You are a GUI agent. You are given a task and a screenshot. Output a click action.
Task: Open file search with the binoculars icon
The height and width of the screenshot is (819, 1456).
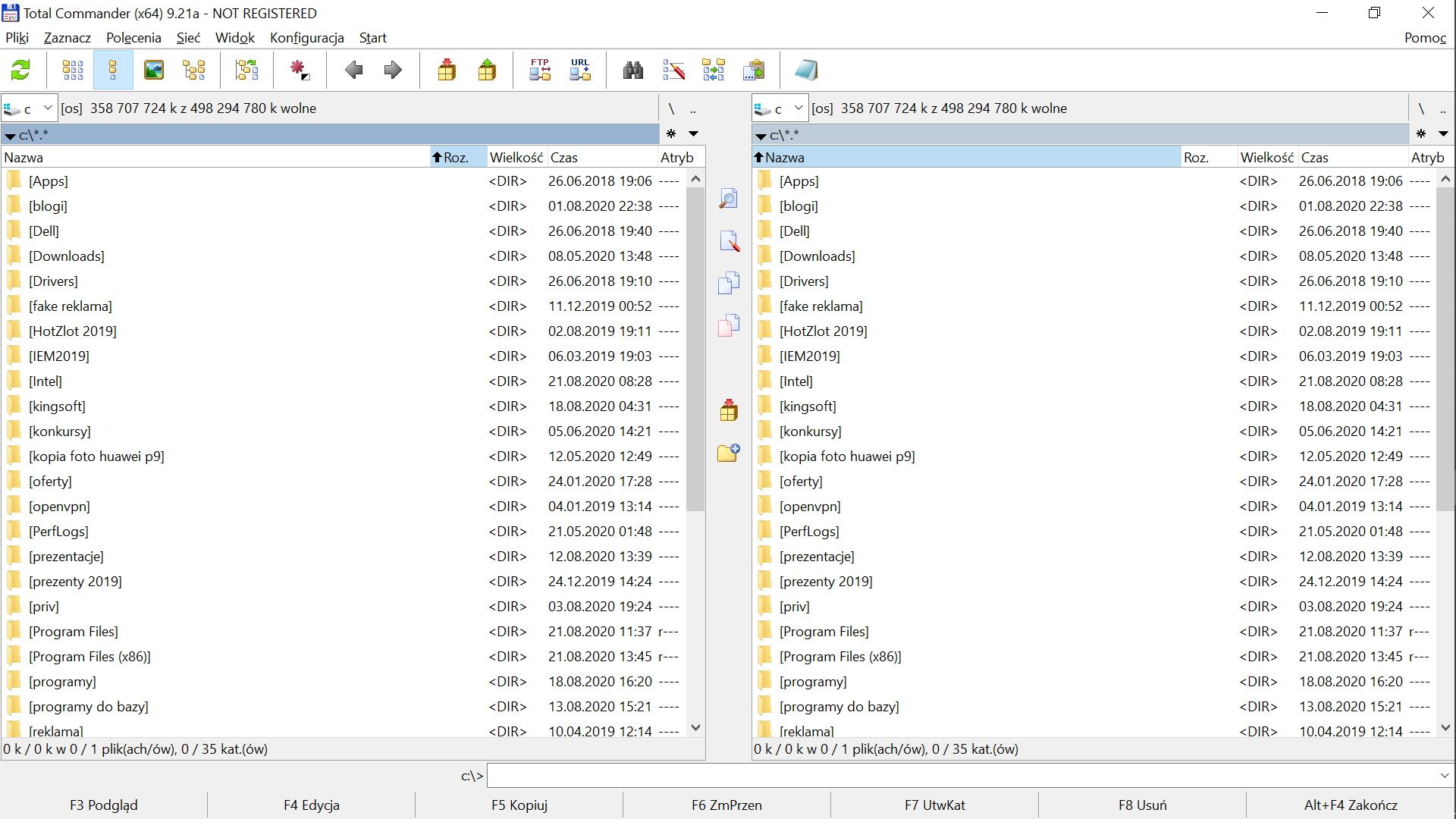633,71
